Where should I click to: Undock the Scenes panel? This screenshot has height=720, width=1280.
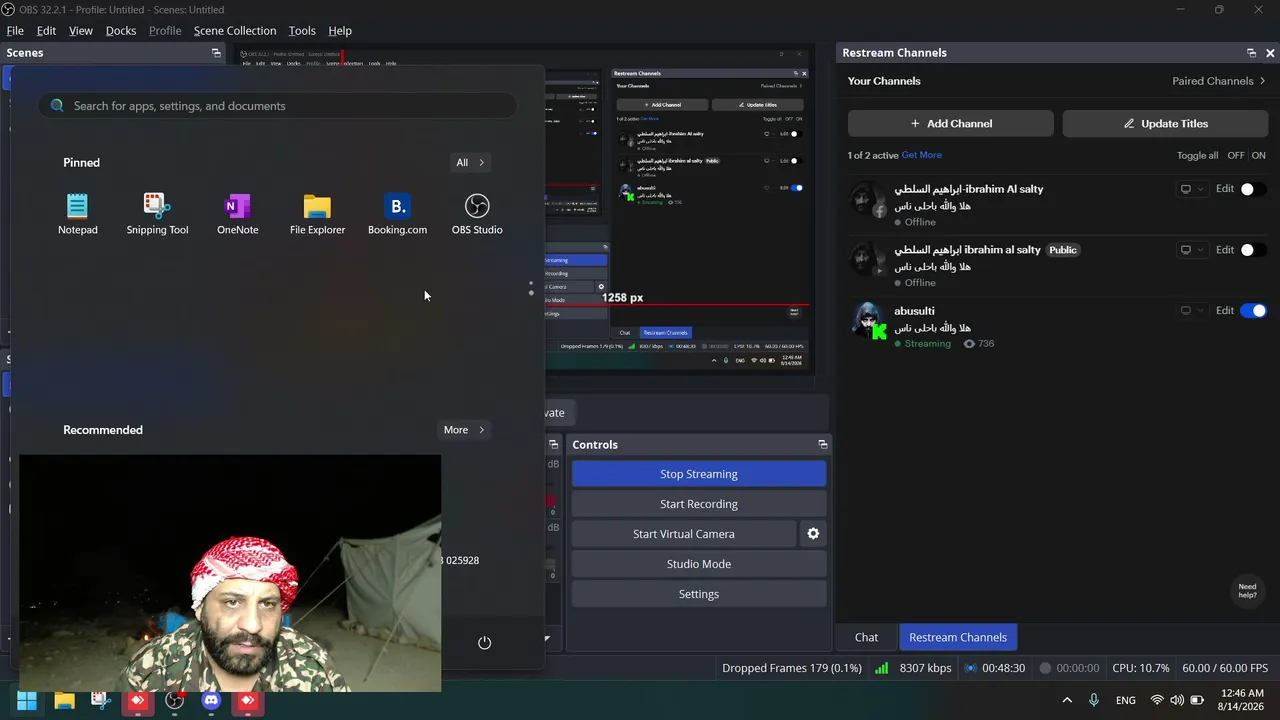pyautogui.click(x=216, y=53)
